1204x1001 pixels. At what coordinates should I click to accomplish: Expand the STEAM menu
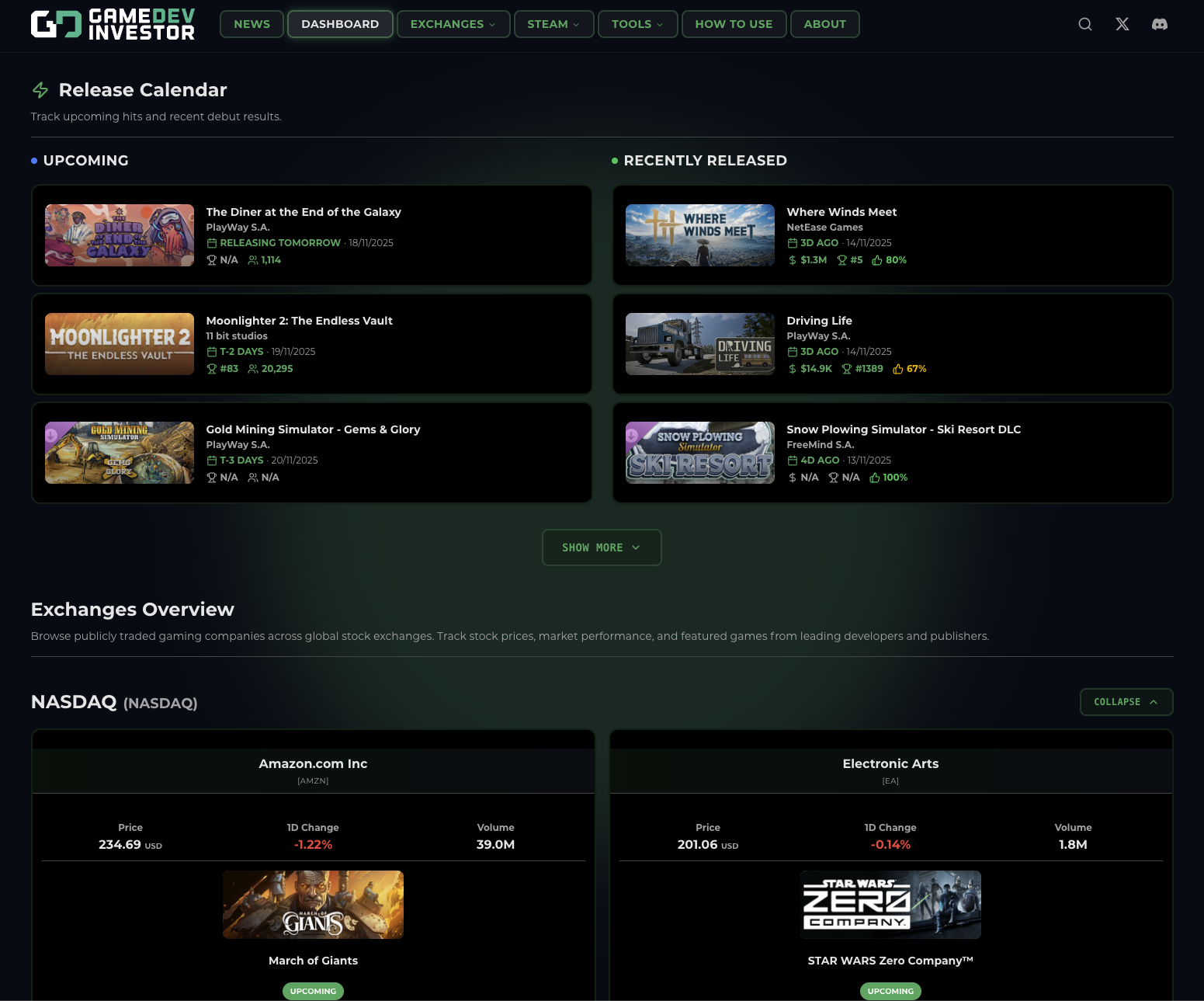click(553, 24)
